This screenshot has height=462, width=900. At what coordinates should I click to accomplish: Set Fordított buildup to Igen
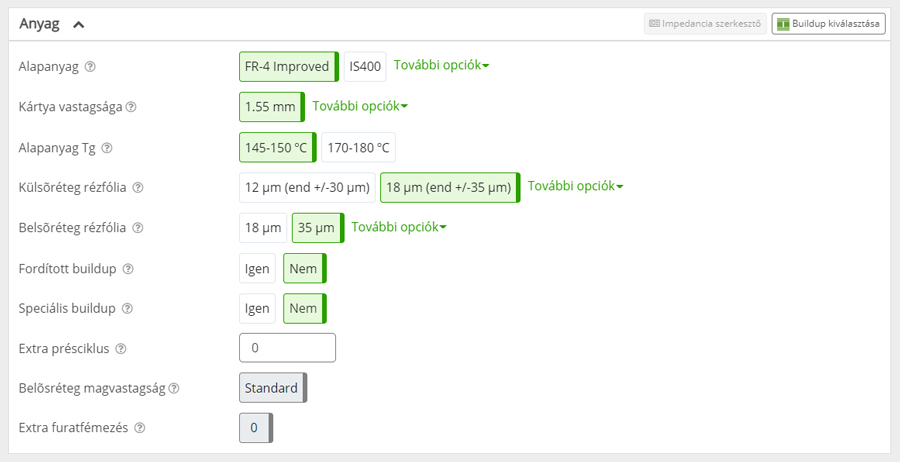click(257, 269)
